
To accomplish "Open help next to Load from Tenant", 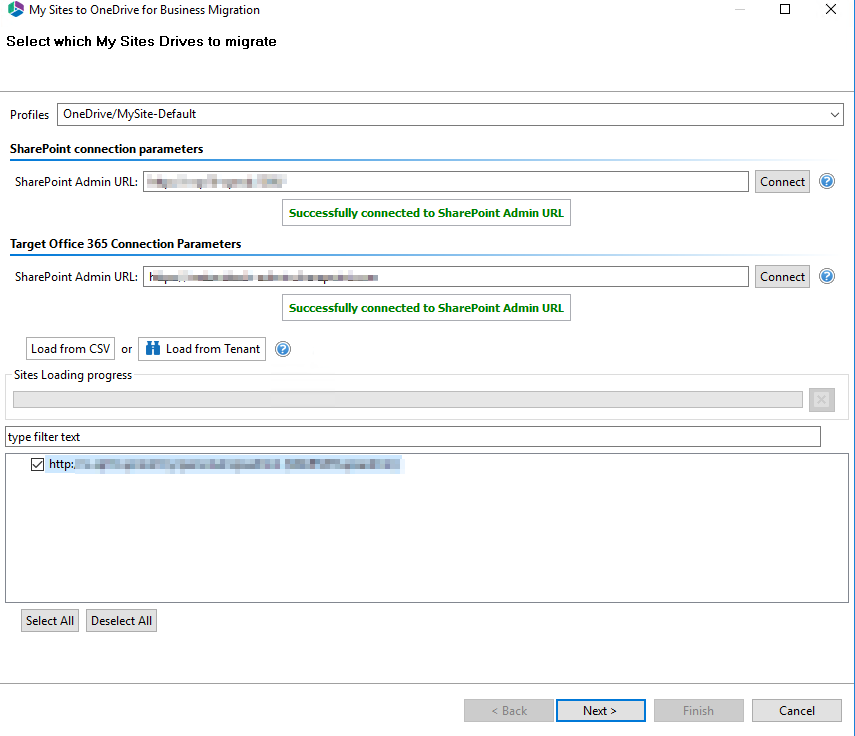I will (x=283, y=348).
